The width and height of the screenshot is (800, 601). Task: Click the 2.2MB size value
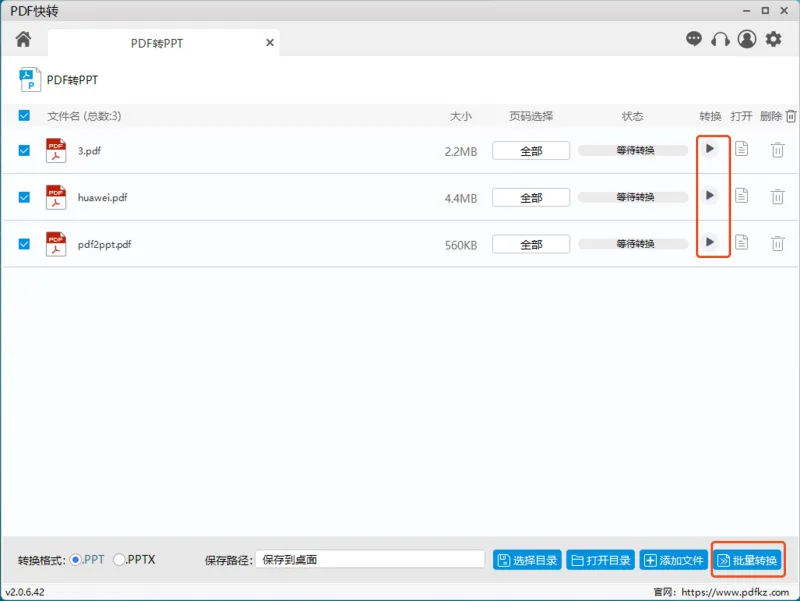click(461, 152)
